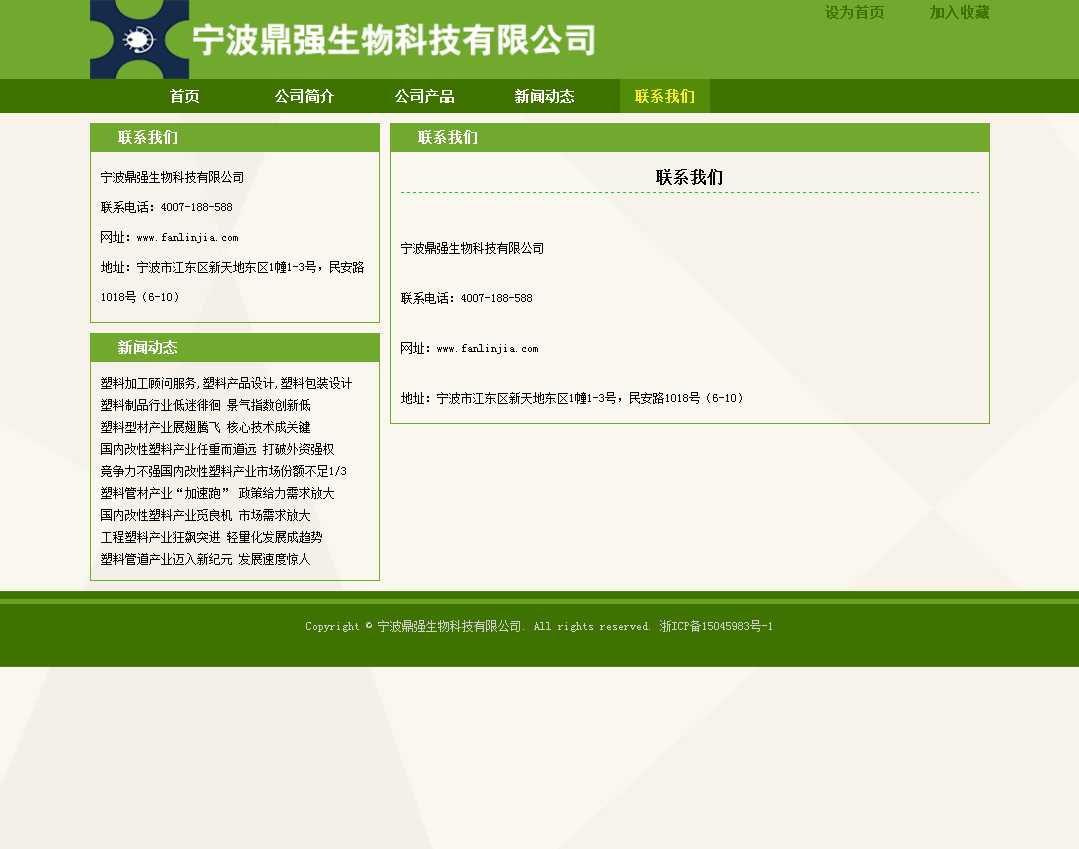Click the footer ICP record number 浙ICP备15045983号-1
The width and height of the screenshot is (1079, 849).
tap(716, 627)
